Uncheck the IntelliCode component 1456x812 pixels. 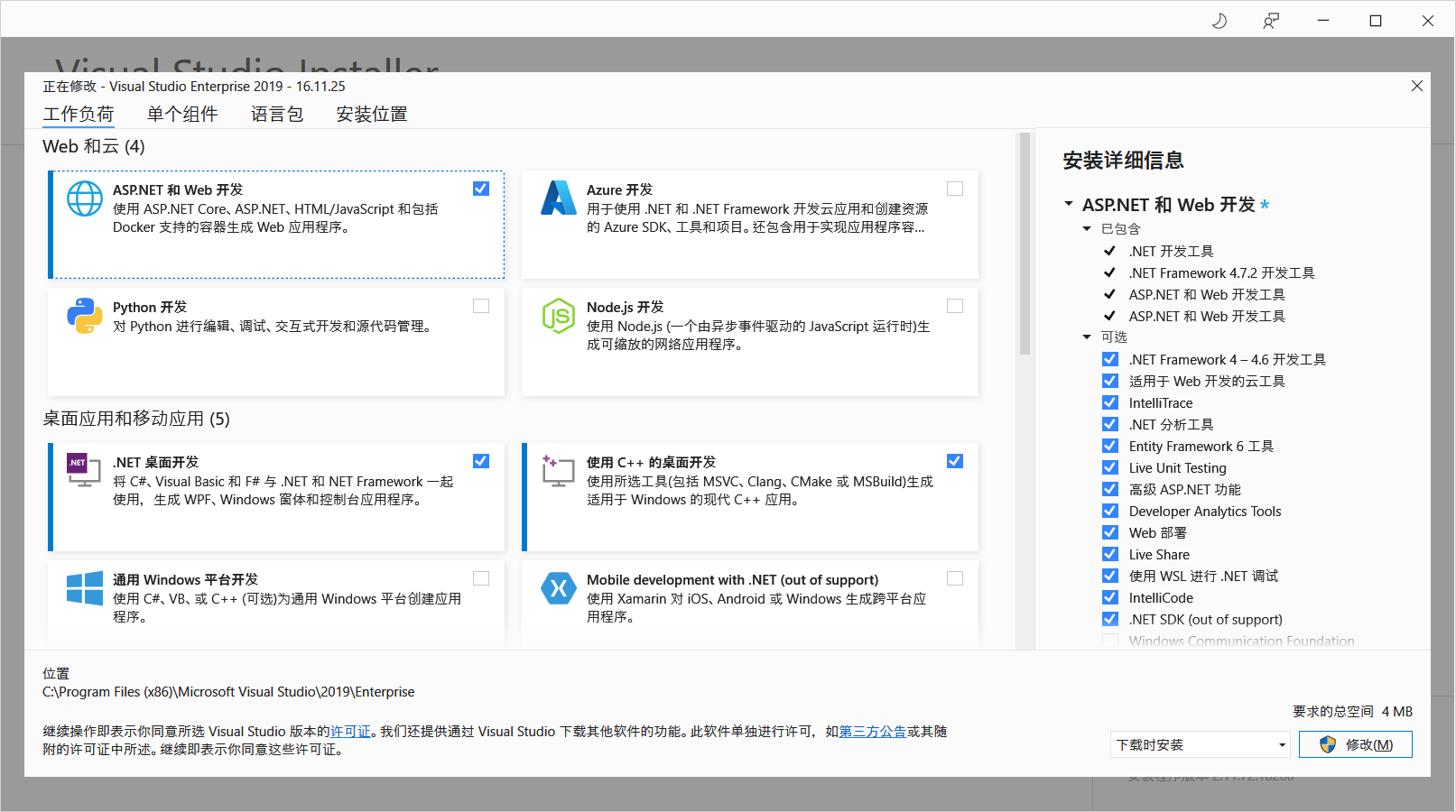point(1110,597)
